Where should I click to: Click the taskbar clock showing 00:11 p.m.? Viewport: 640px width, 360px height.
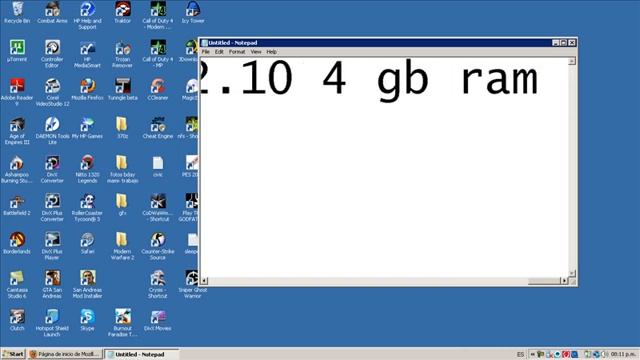(623, 354)
